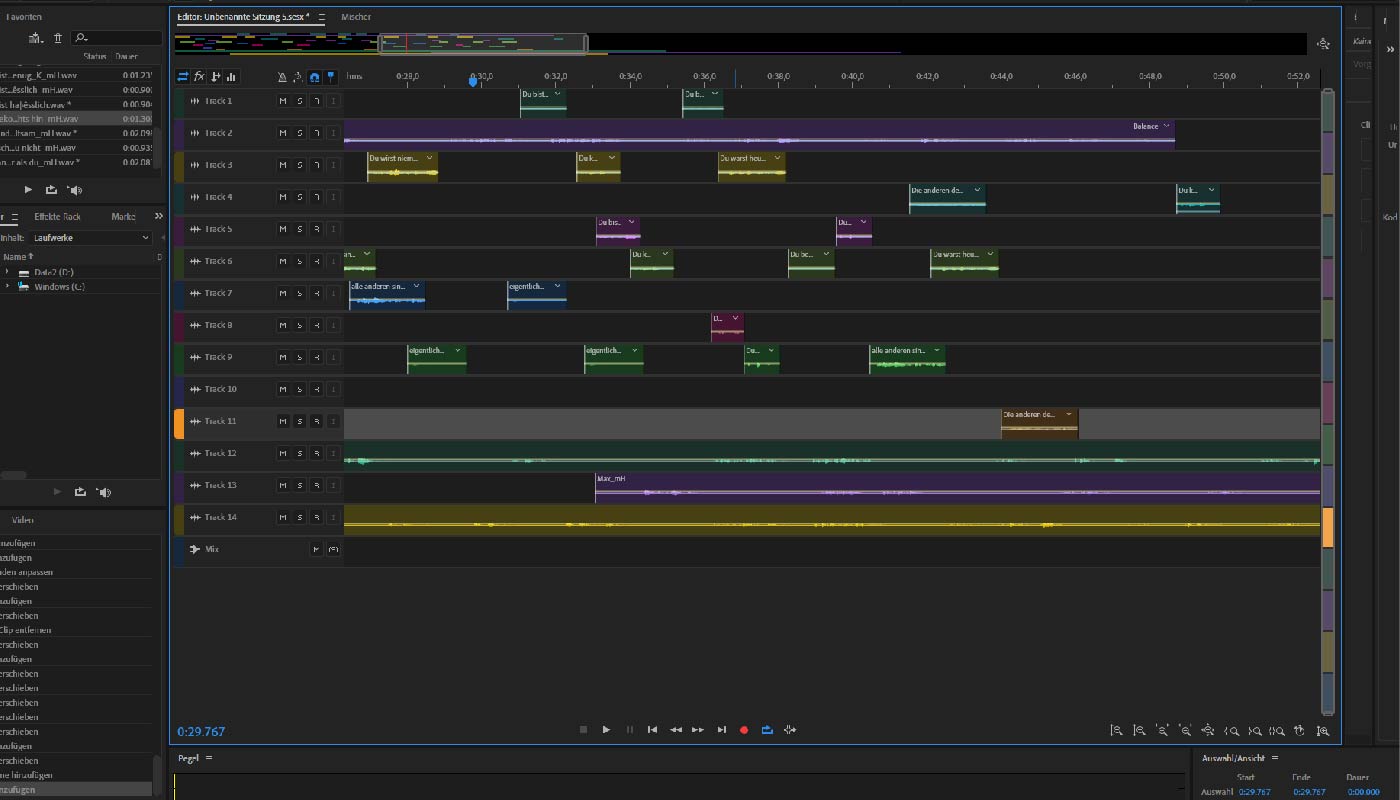This screenshot has width=1400, height=800.
Task: Switch to the Mischer tab
Action: coord(356,17)
